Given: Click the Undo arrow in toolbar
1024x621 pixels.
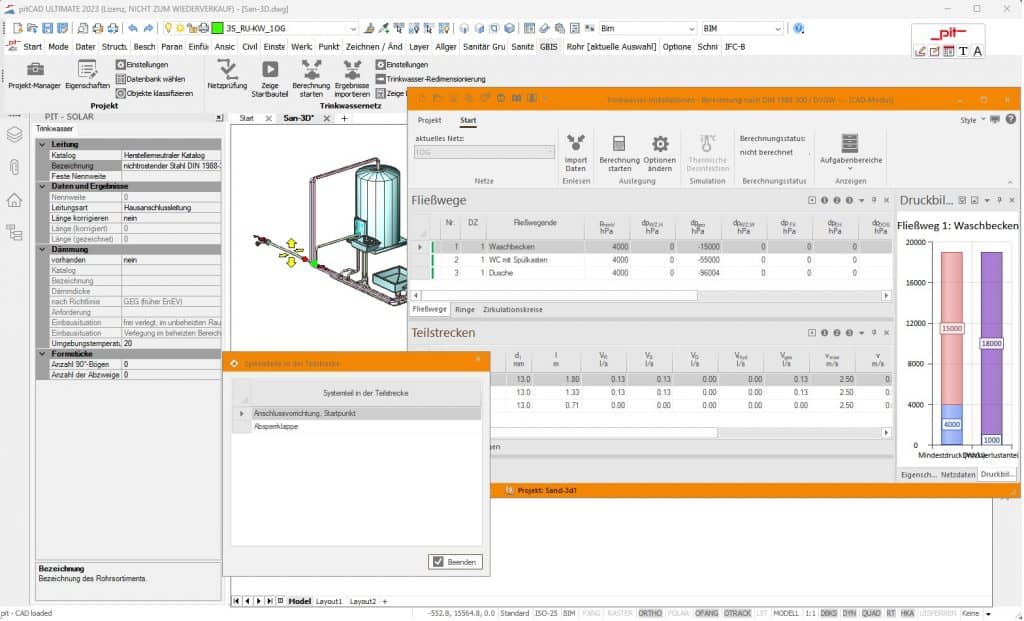Looking at the screenshot, I should tap(133, 28).
